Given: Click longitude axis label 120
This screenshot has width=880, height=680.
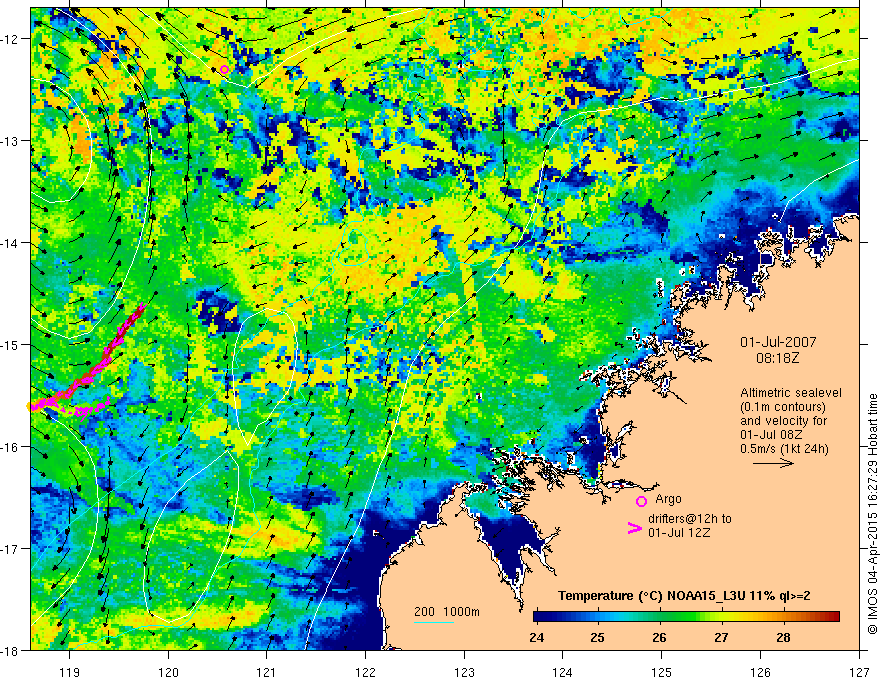Looking at the screenshot, I should tap(168, 672).
